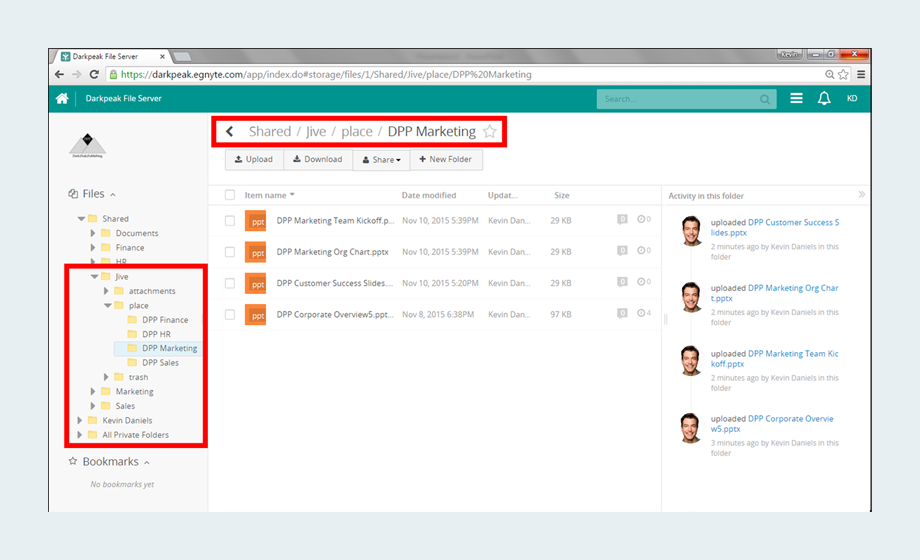Image resolution: width=920 pixels, height=560 pixels.
Task: Switch to the Darkpeak File Server browser tab
Action: 110,56
